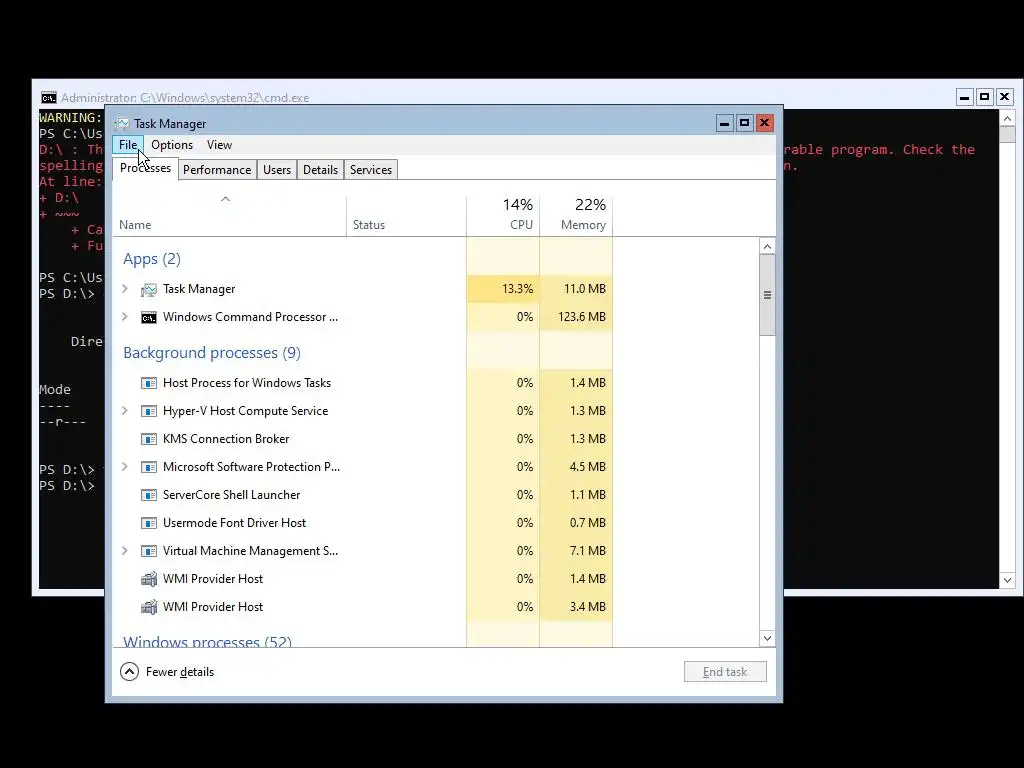1024x768 pixels.
Task: Click the Fewer details circle arrow icon
Action: pyautogui.click(x=129, y=671)
